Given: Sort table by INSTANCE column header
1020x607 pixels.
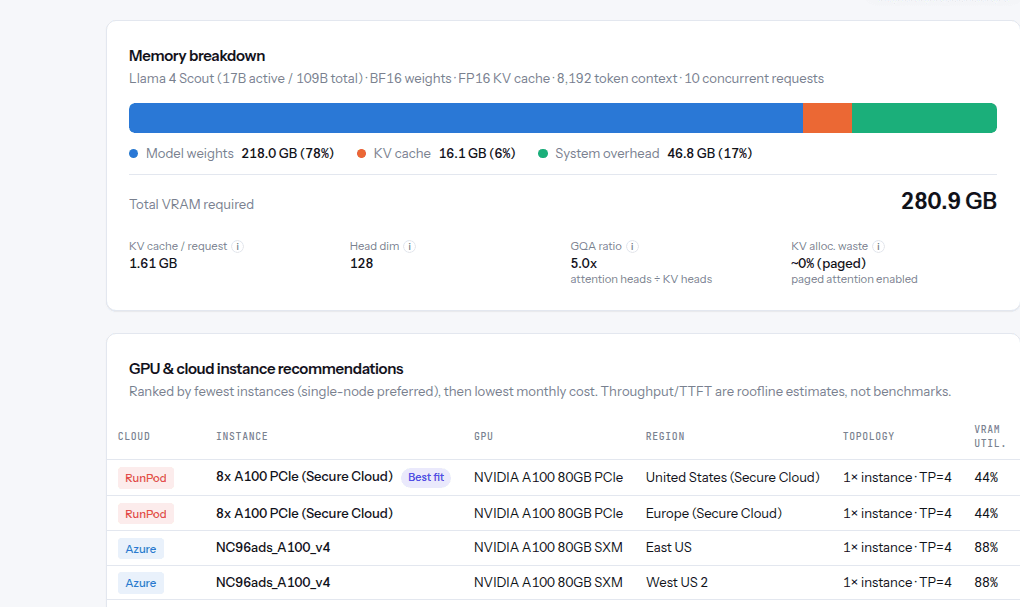Looking at the screenshot, I should pos(242,437).
